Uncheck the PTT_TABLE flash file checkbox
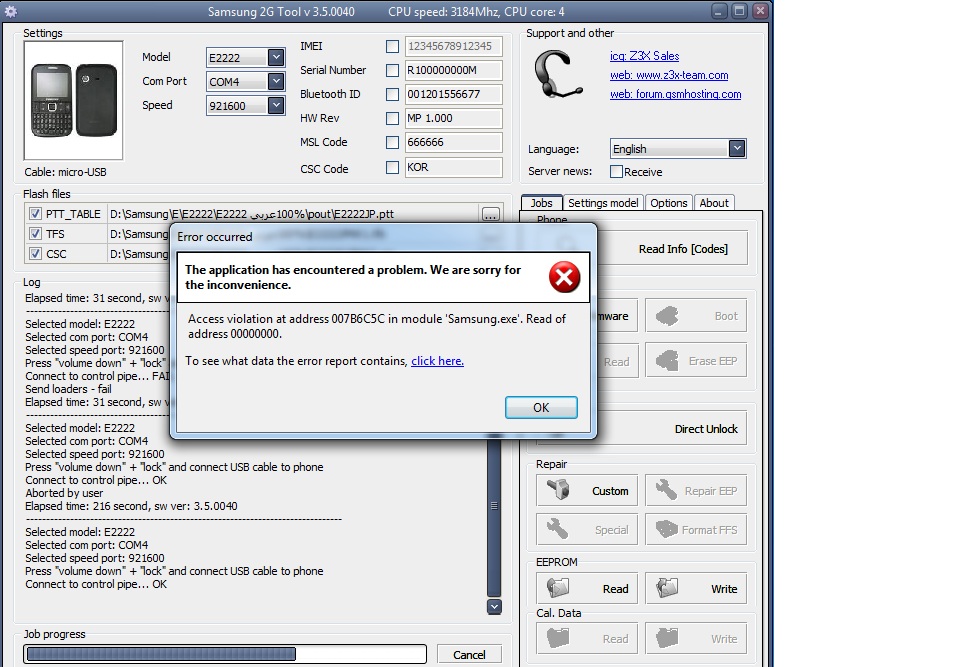The image size is (960, 667). coord(36,214)
